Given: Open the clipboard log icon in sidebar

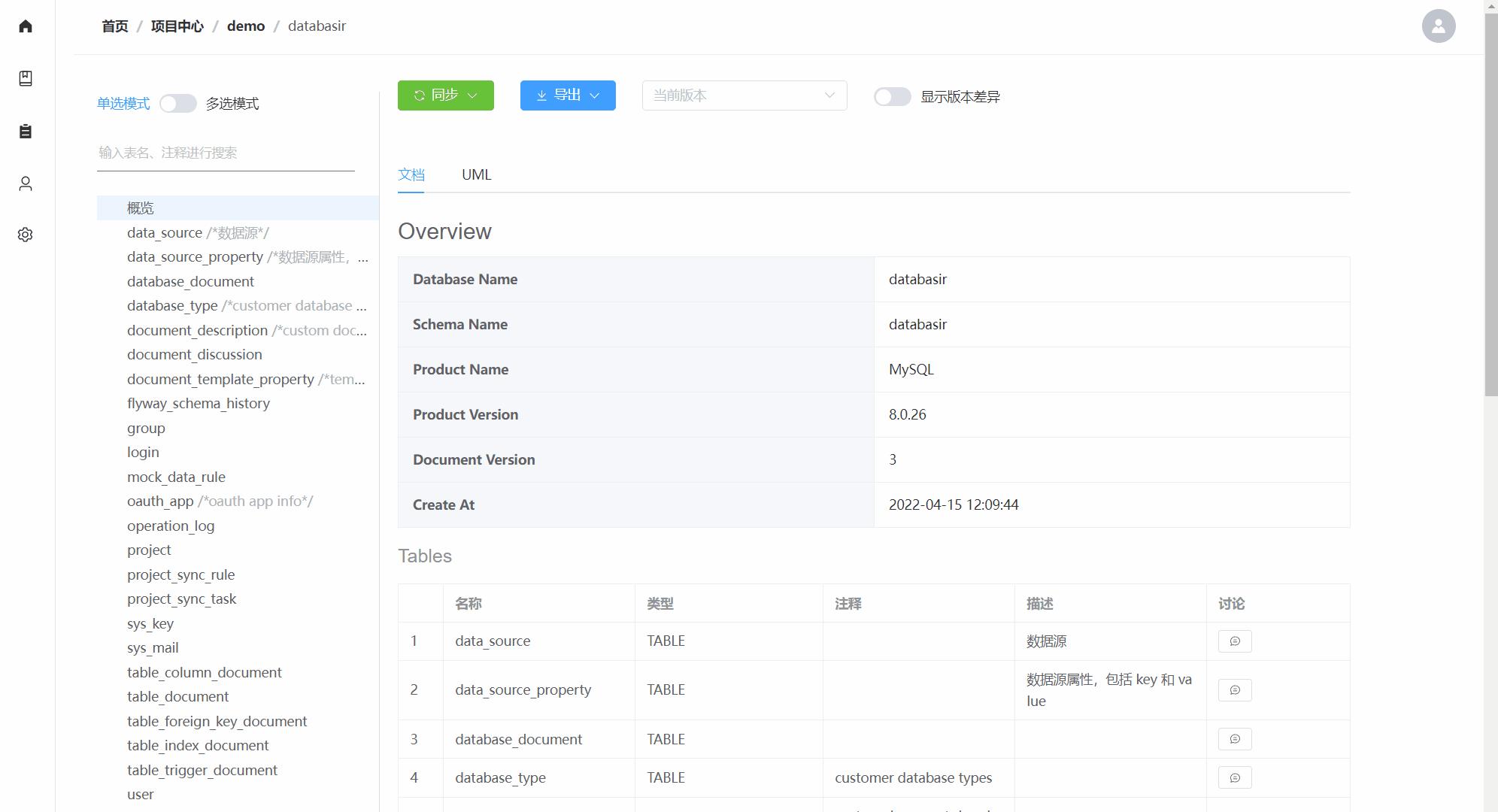Looking at the screenshot, I should click(x=26, y=132).
